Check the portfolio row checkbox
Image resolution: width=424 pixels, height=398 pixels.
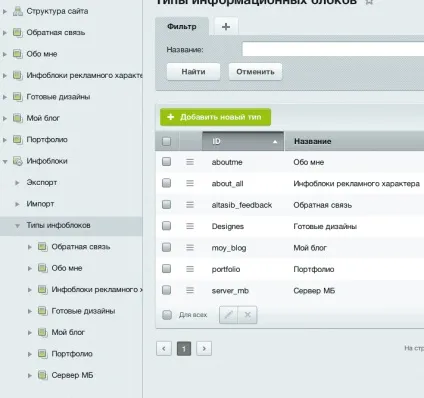(x=166, y=269)
